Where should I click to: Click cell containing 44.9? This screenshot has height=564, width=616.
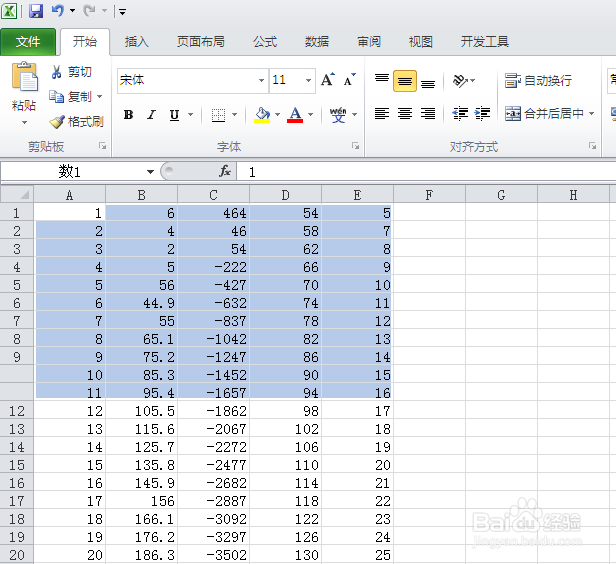click(x=141, y=303)
